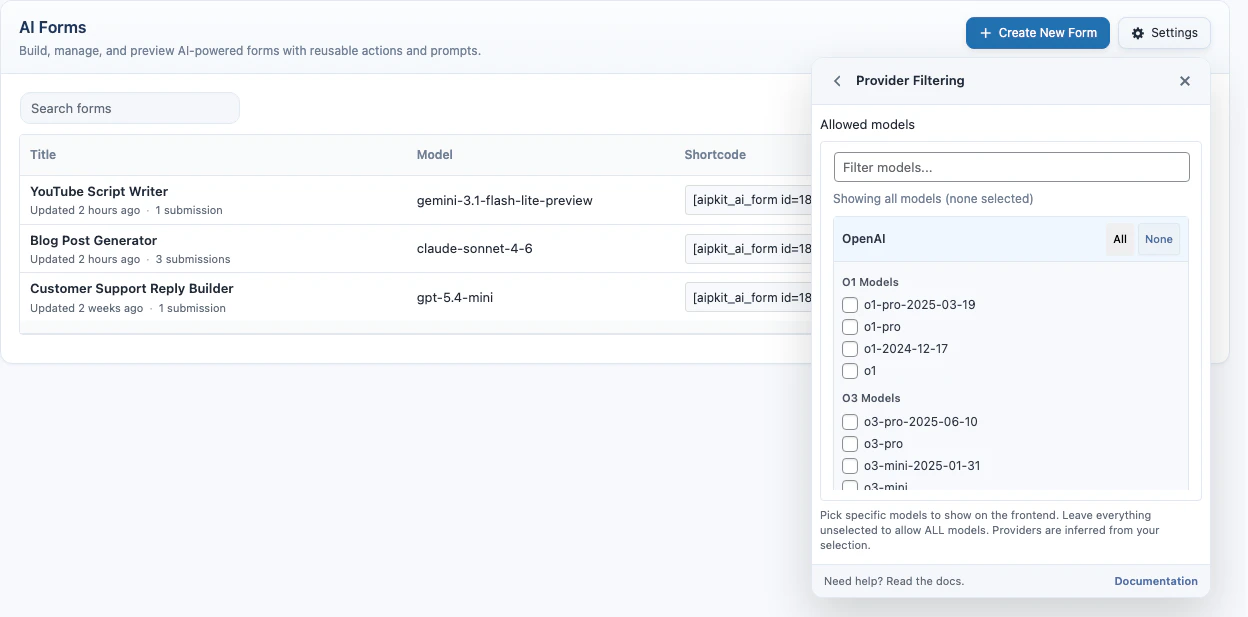Click the Filter models input box
The height and width of the screenshot is (617, 1248).
pyautogui.click(x=1010, y=166)
